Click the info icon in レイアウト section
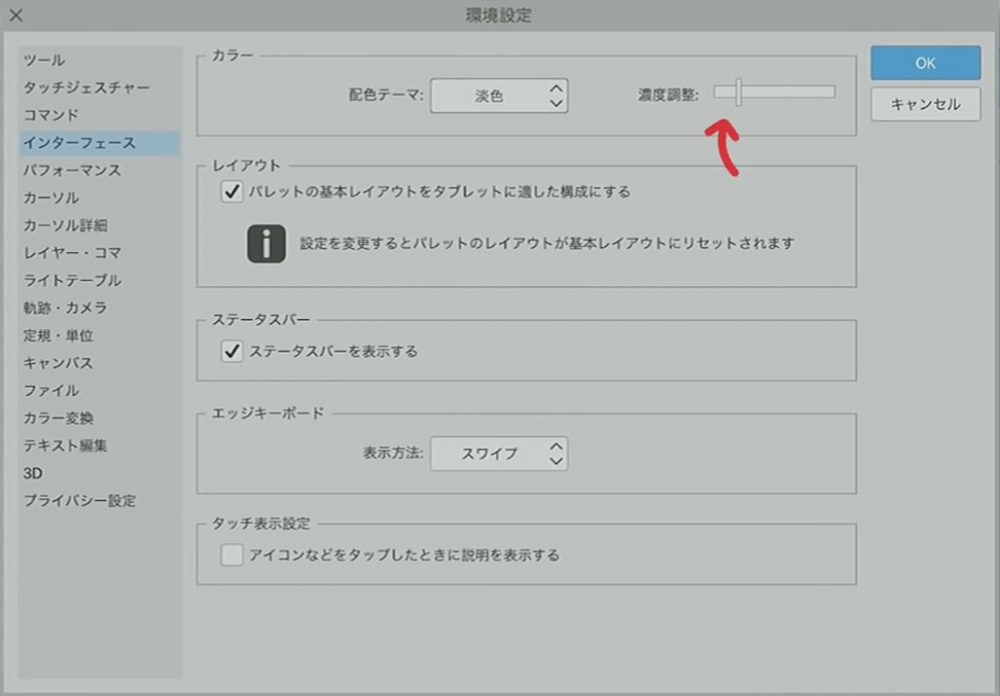 267,244
